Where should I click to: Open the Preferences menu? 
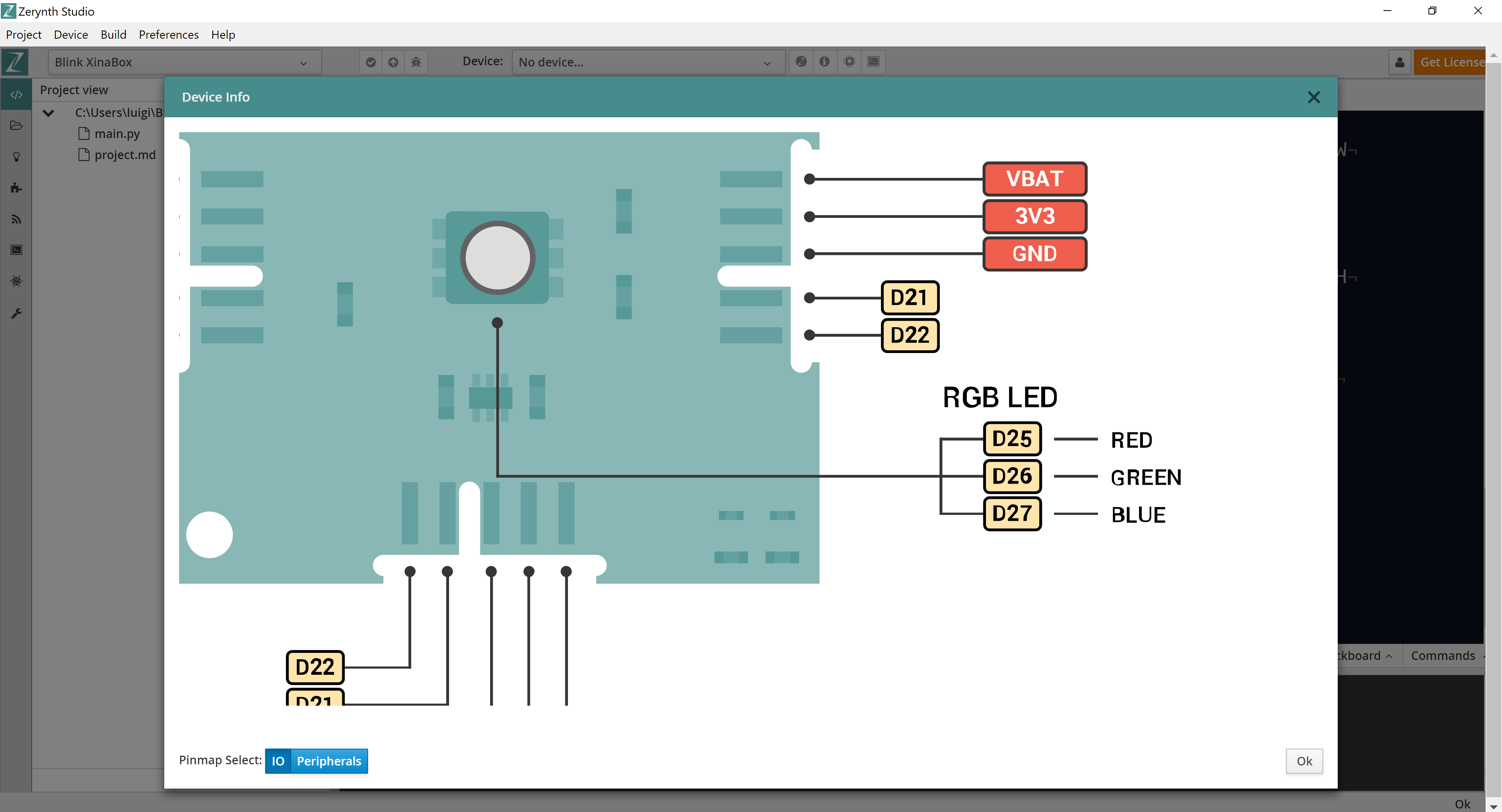169,34
